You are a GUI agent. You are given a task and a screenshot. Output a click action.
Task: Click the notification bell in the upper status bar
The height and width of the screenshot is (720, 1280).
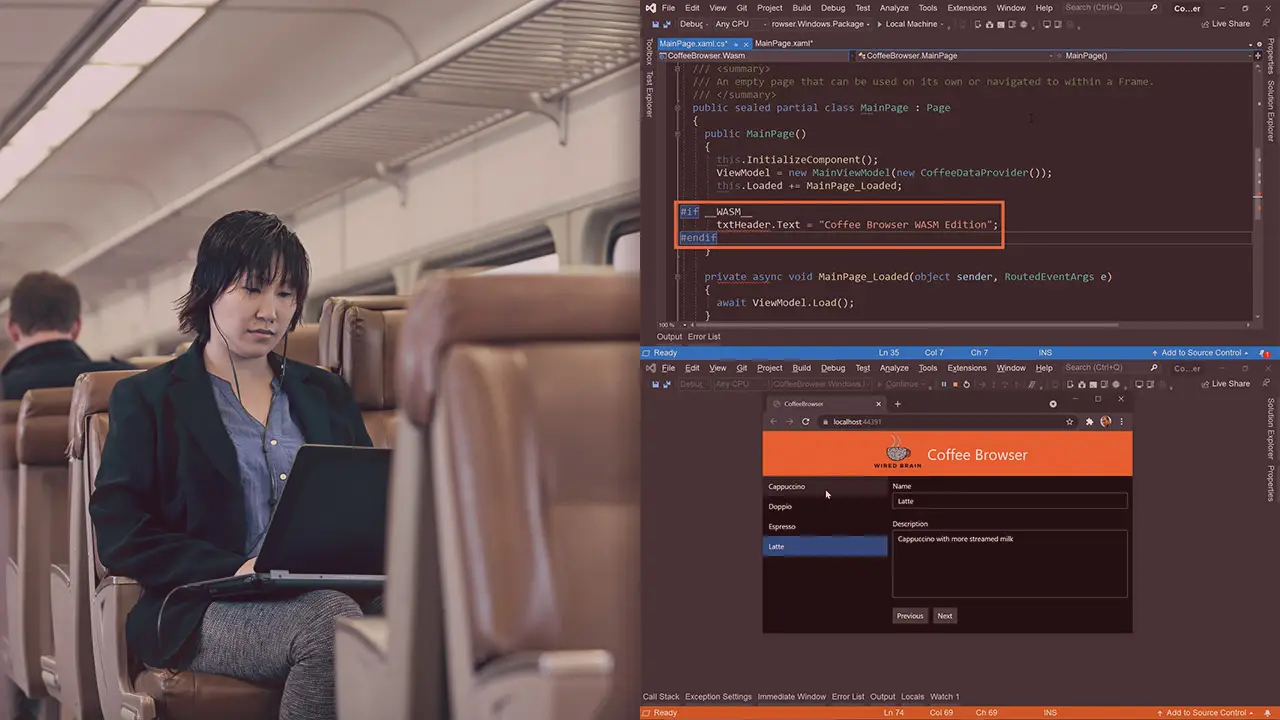(x=1265, y=353)
